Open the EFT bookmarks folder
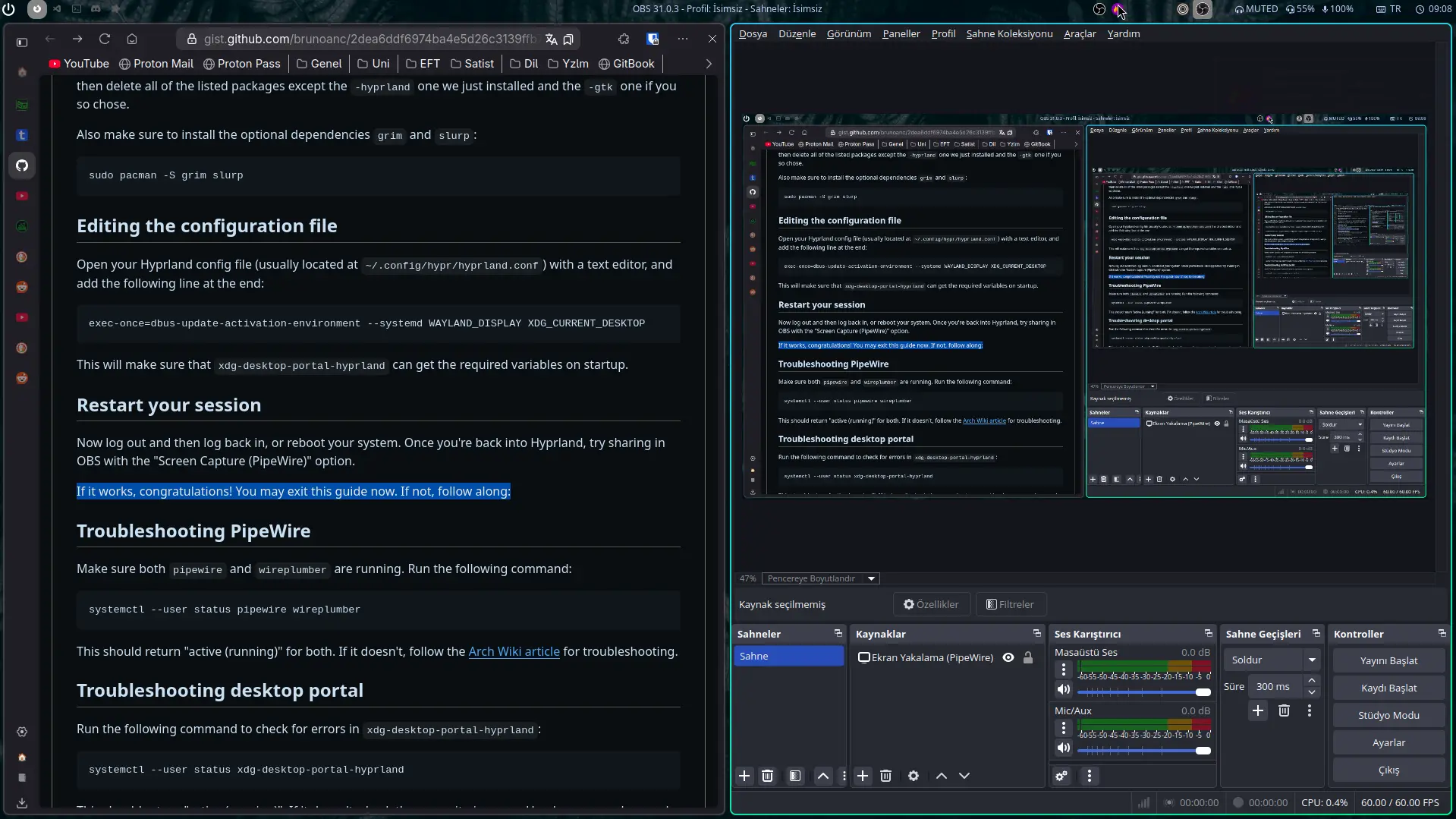 [423, 64]
